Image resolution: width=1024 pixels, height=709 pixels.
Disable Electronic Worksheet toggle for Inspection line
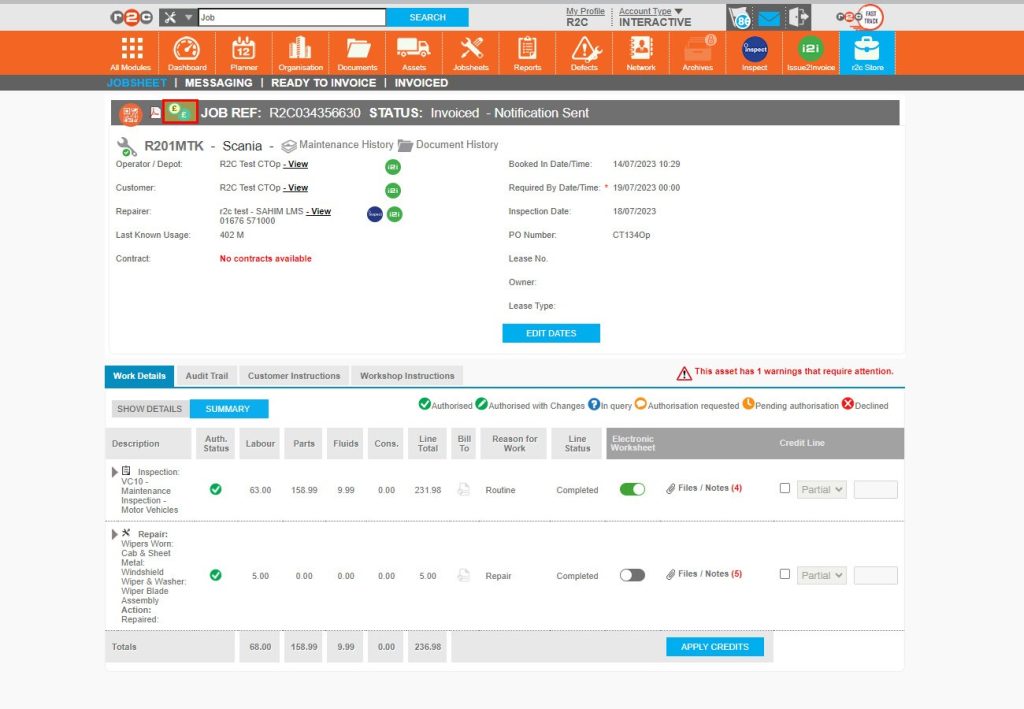tap(632, 489)
